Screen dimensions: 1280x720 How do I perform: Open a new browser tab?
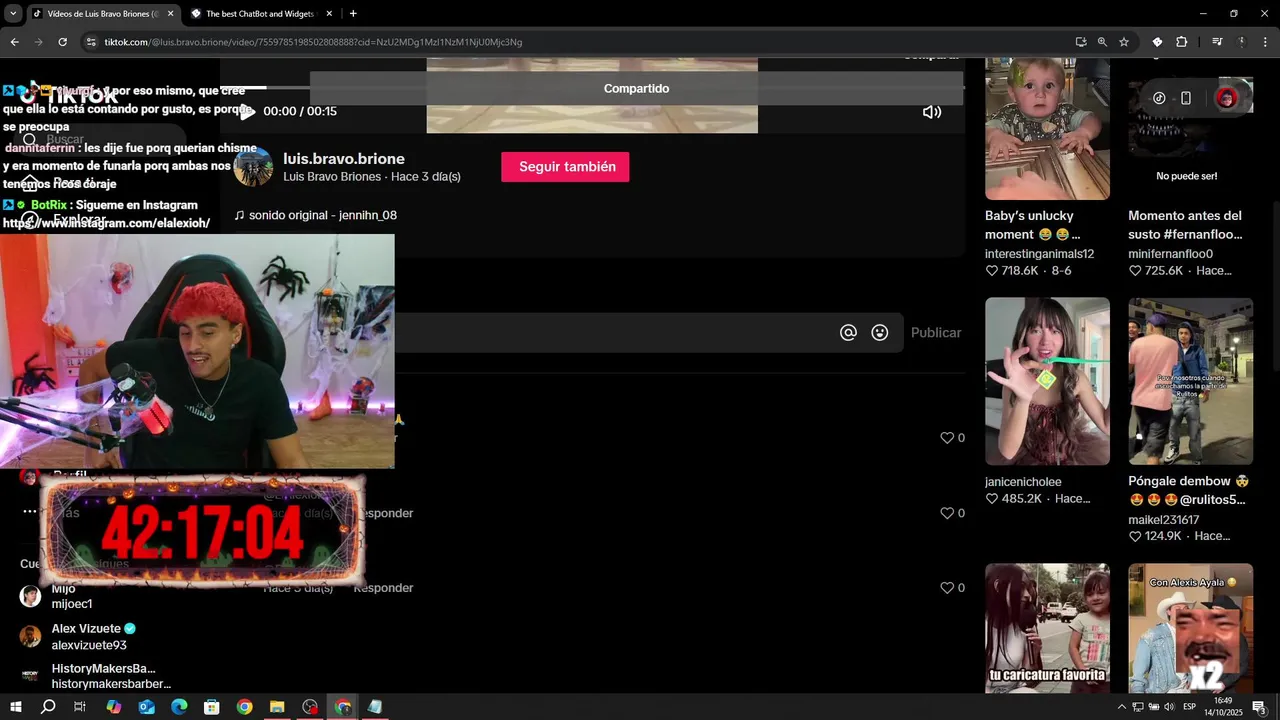pos(353,14)
